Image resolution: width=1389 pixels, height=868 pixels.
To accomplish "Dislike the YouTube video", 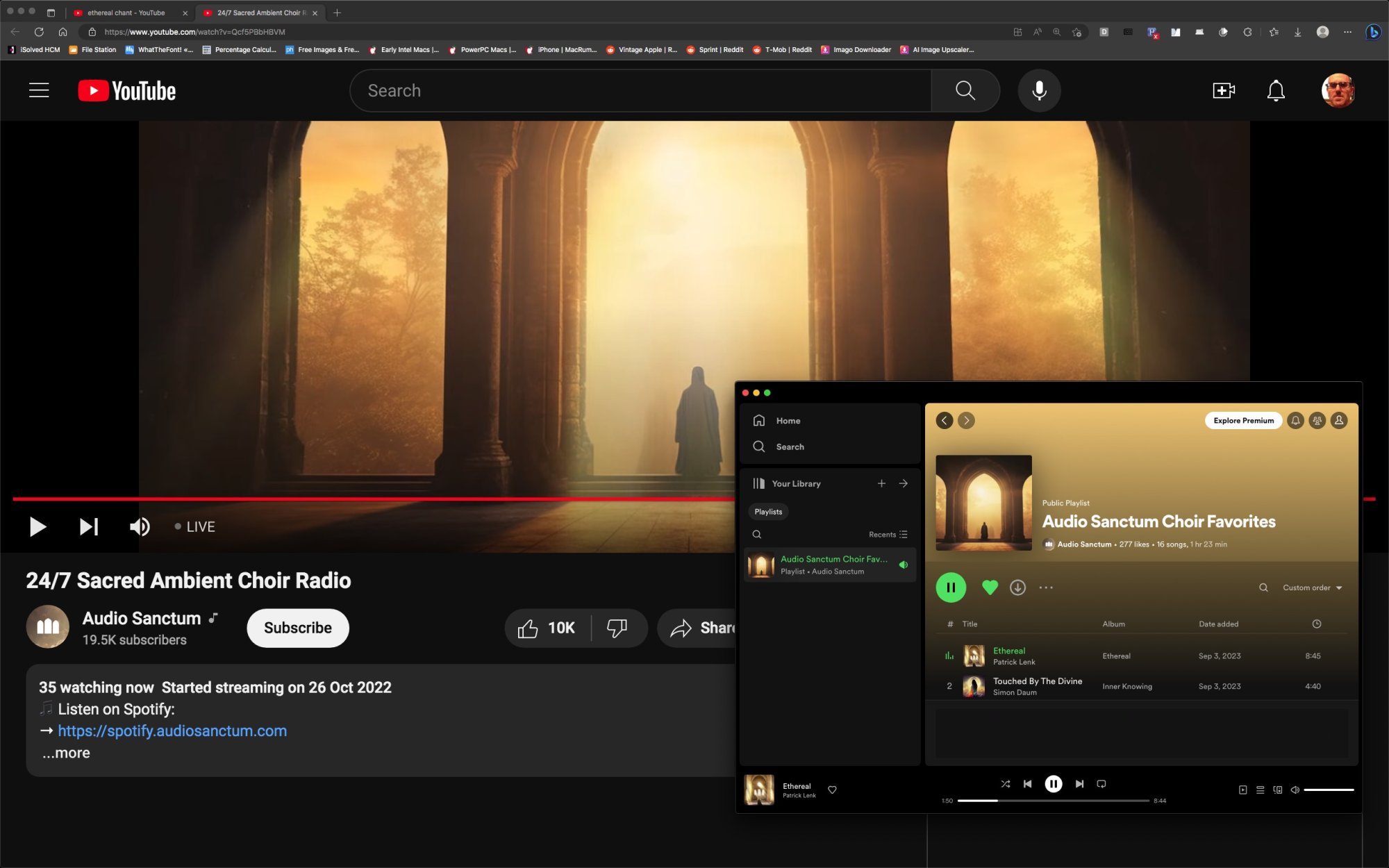I will 617,628.
